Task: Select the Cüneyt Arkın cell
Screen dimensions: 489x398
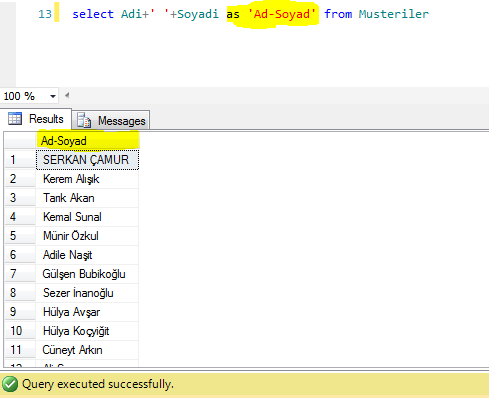Action: [x=87, y=350]
